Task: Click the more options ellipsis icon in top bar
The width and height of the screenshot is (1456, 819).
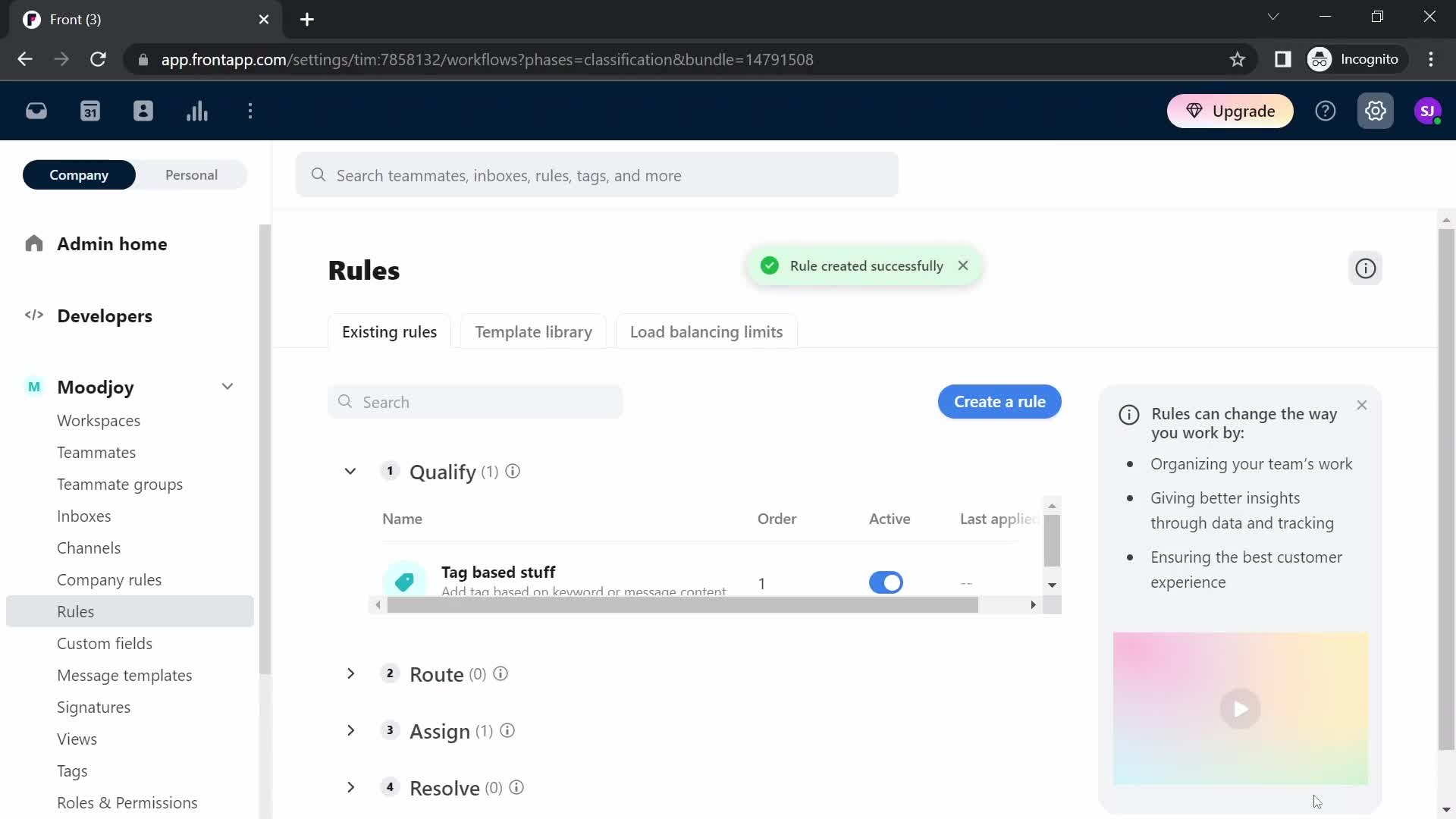Action: (x=250, y=110)
